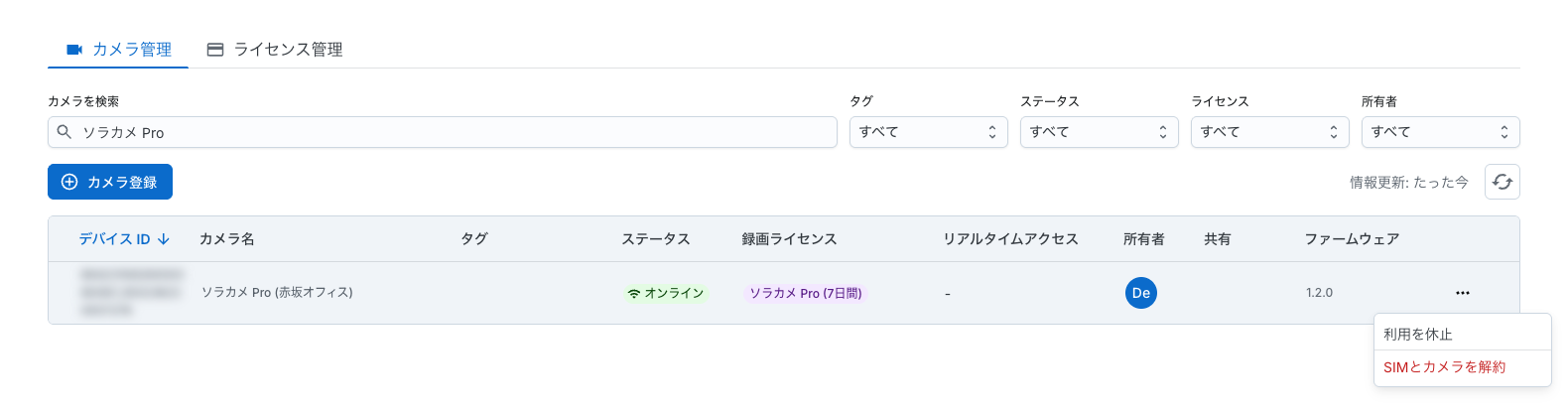The width and height of the screenshot is (1568, 417).
Task: Sort by デバイス ID column header
Action: (124, 239)
